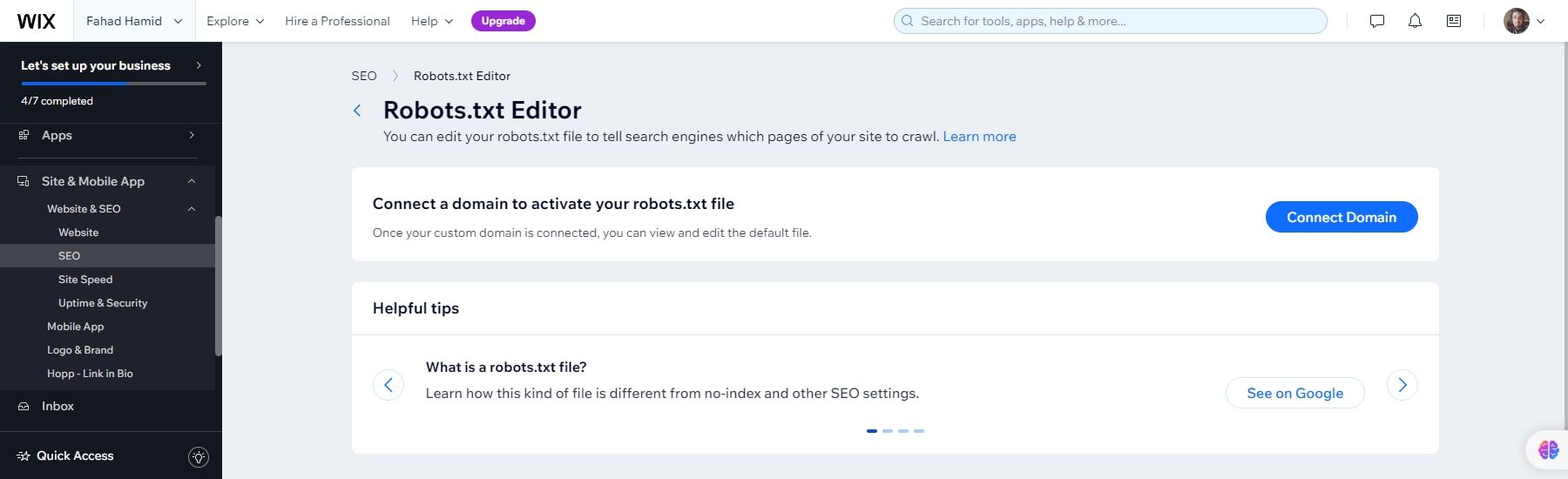Open the notifications bell
The width and height of the screenshot is (1568, 479).
1415,21
